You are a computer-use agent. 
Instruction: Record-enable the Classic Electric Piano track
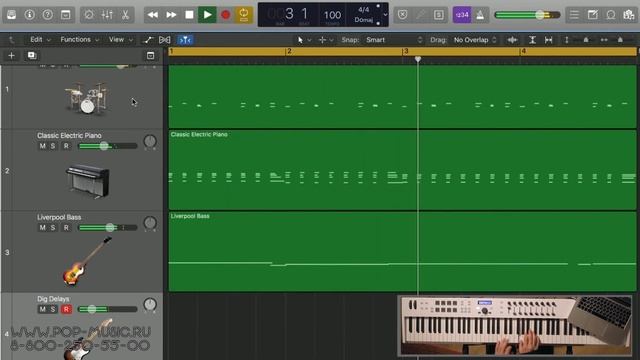click(66, 146)
